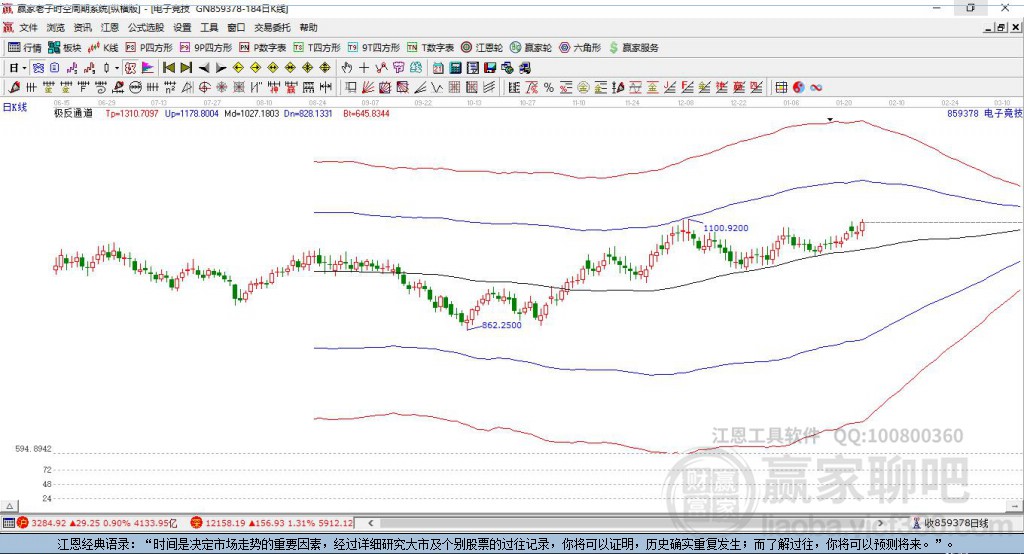Screen dimensions: 1024x554
Task: Expand the candlestick style dropdown arrow
Action: (x=117, y=68)
